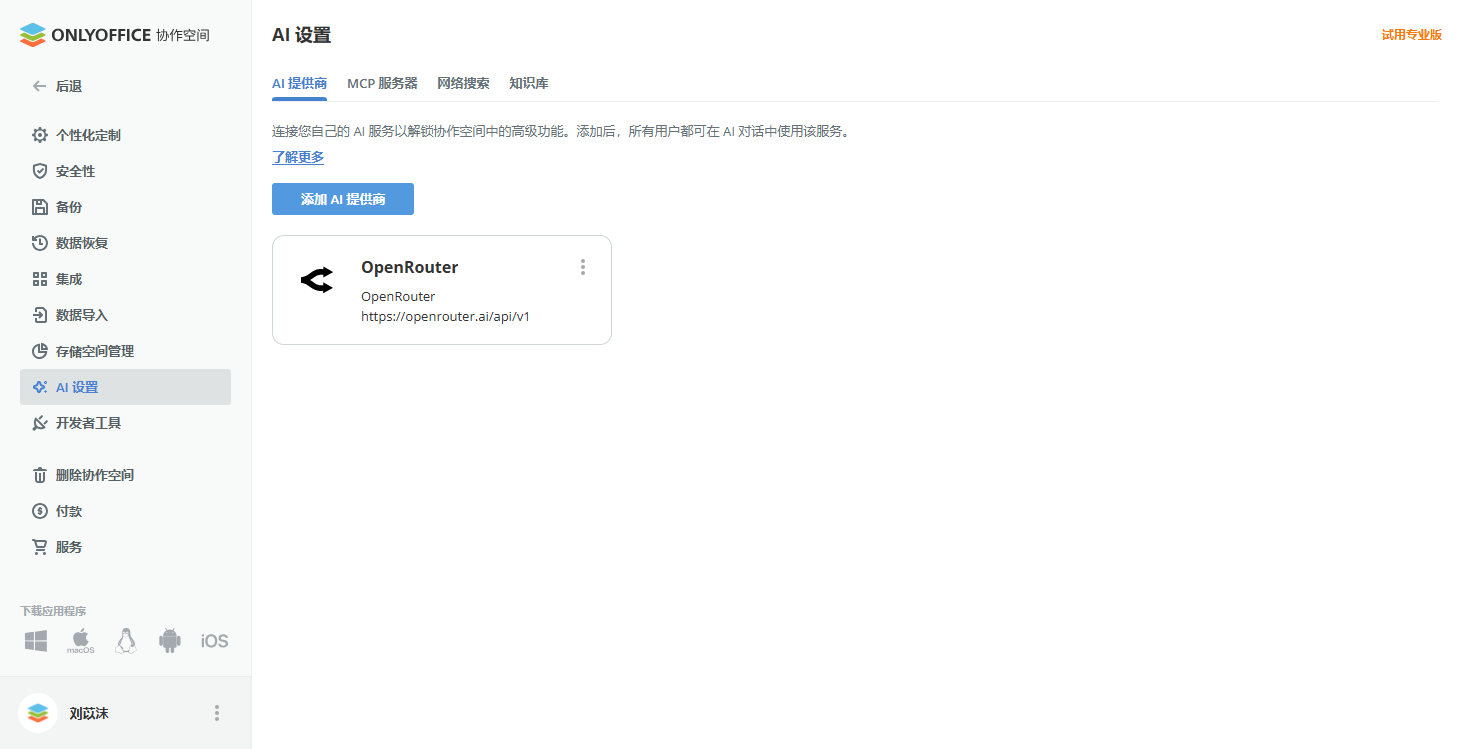Open the OpenRouter card options menu

point(583,266)
